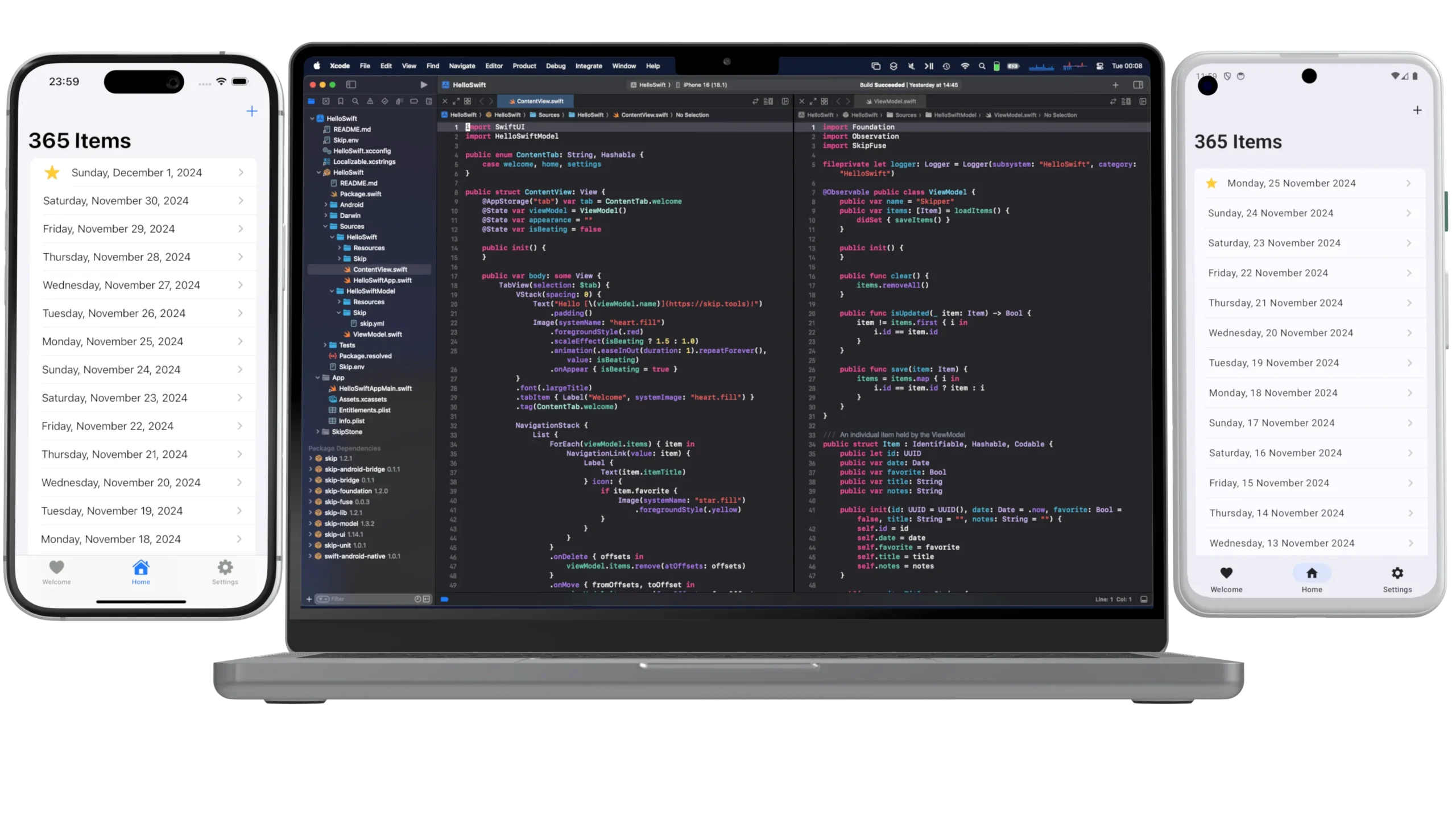Toggle the navigator sidebar visibility

(x=351, y=84)
